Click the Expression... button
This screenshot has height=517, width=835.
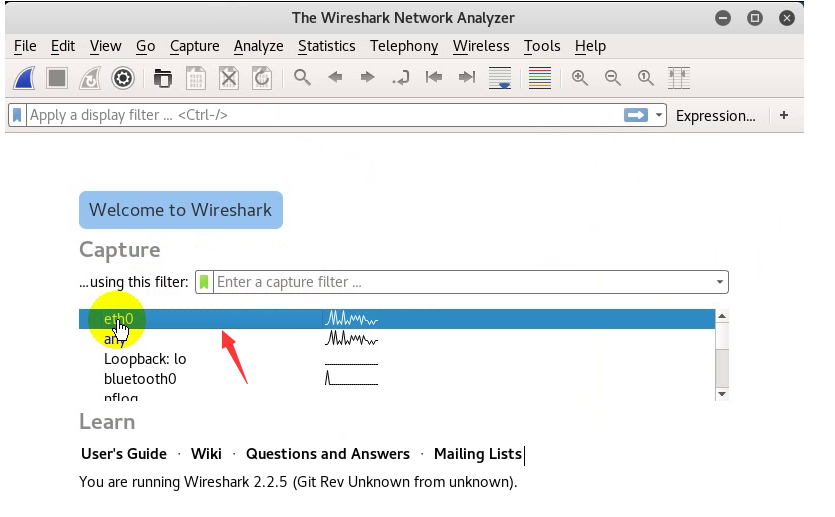pyautogui.click(x=715, y=116)
